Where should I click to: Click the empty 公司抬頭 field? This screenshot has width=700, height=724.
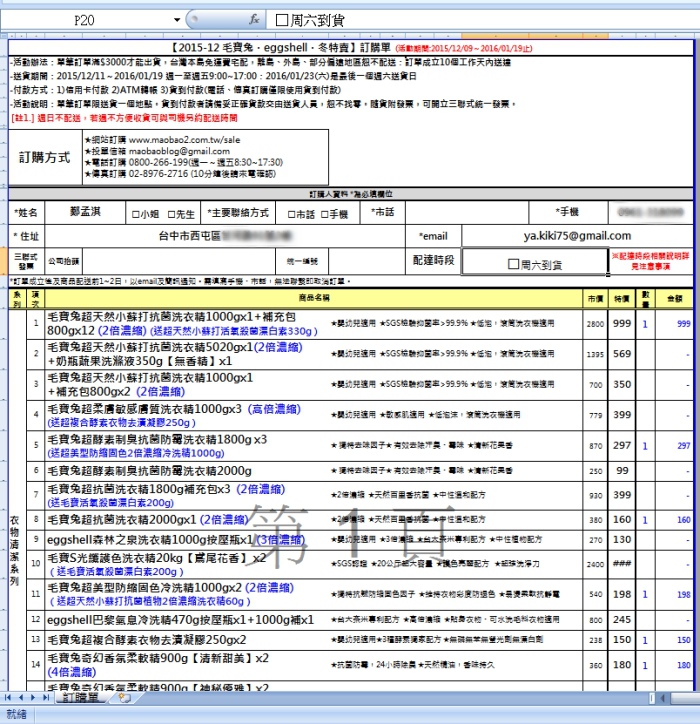pyautogui.click(x=179, y=261)
